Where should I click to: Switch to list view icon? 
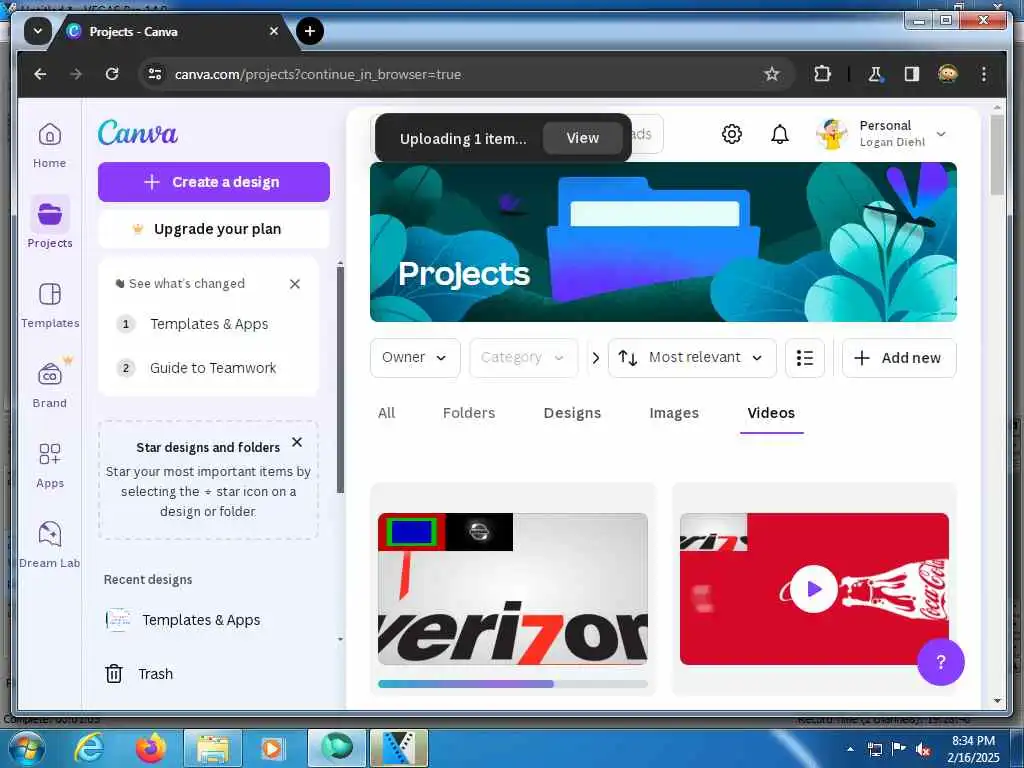(x=805, y=357)
